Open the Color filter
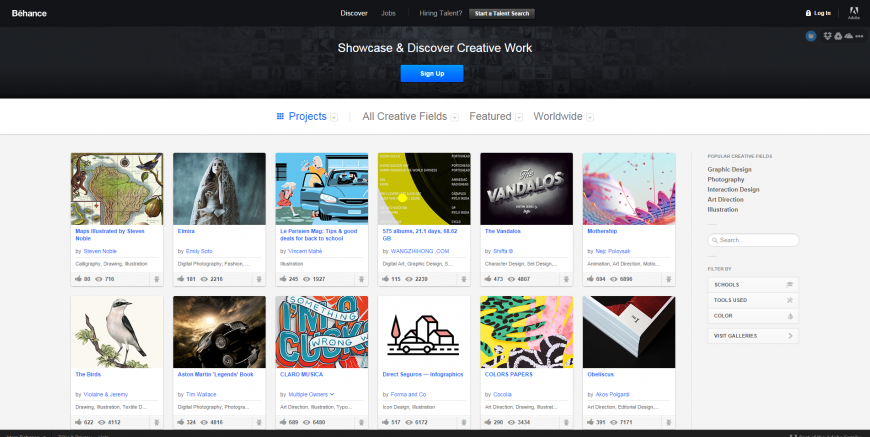870x437 pixels. (x=752, y=314)
